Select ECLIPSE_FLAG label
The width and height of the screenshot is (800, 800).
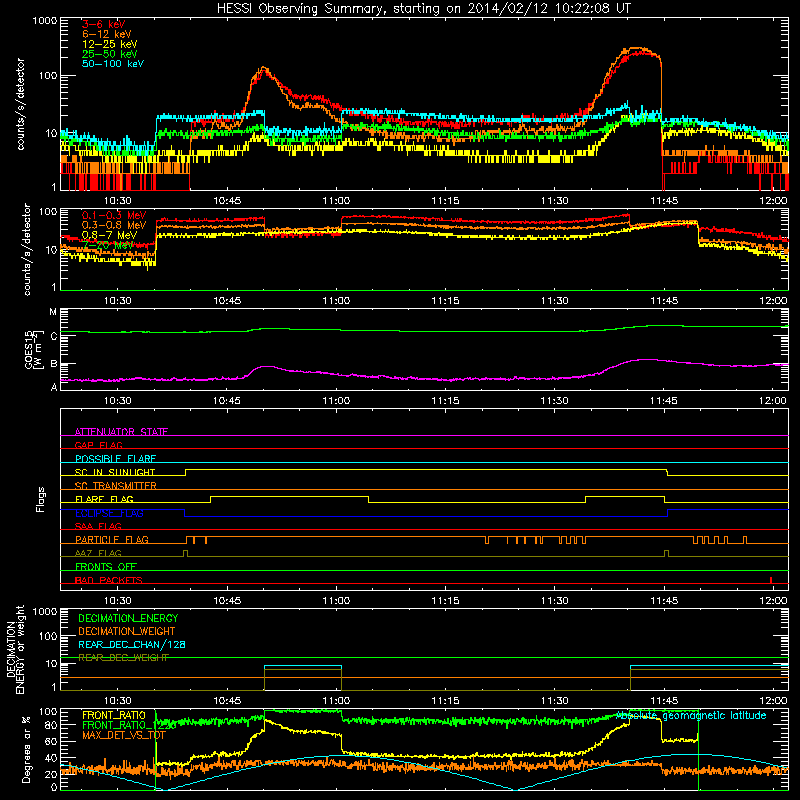coord(109,513)
